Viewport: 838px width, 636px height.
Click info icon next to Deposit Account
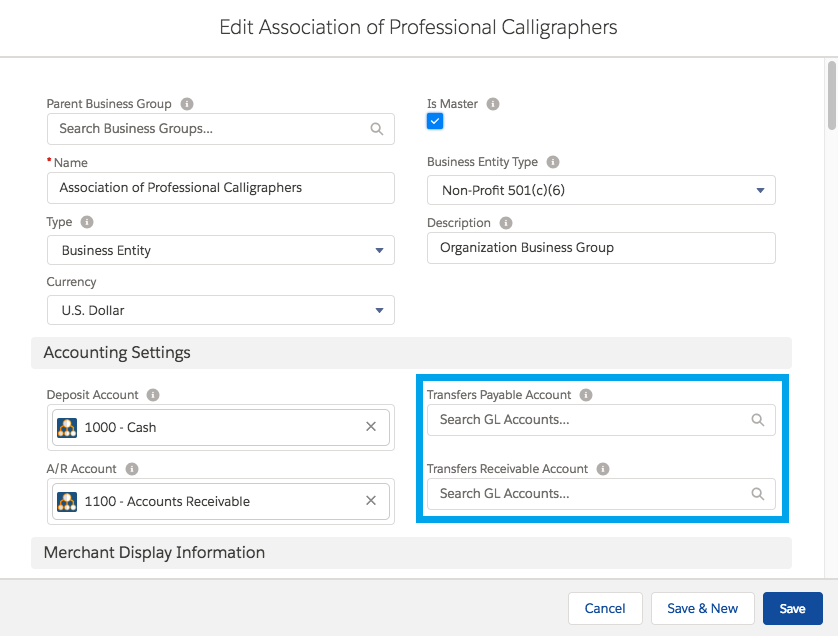(x=154, y=395)
